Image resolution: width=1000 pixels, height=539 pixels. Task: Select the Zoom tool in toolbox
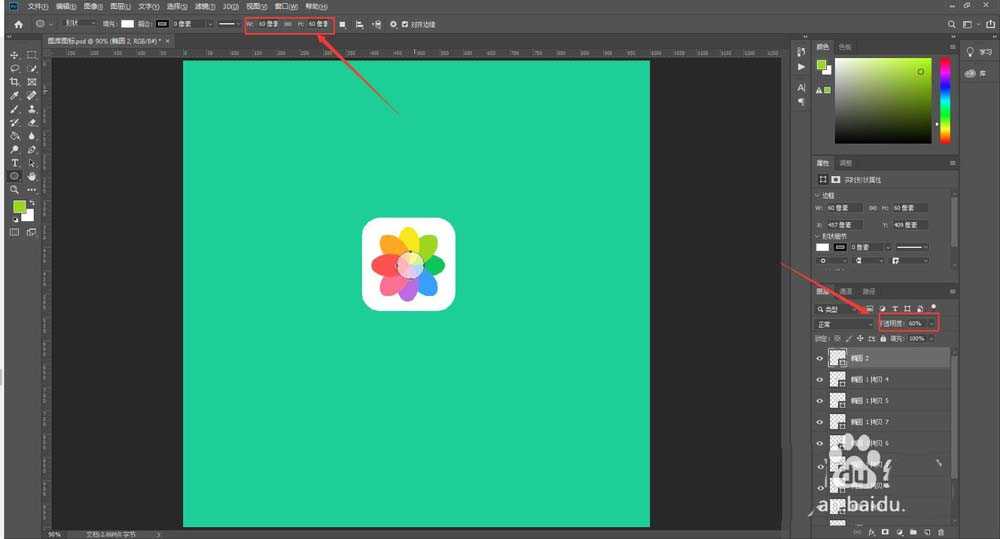point(15,189)
